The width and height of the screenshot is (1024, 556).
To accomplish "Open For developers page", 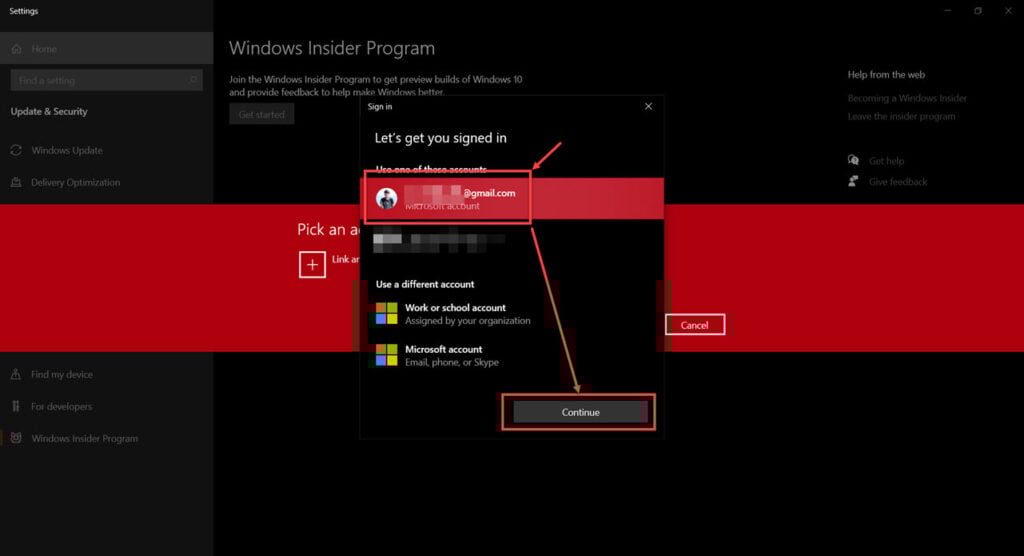I will pyautogui.click(x=106, y=406).
